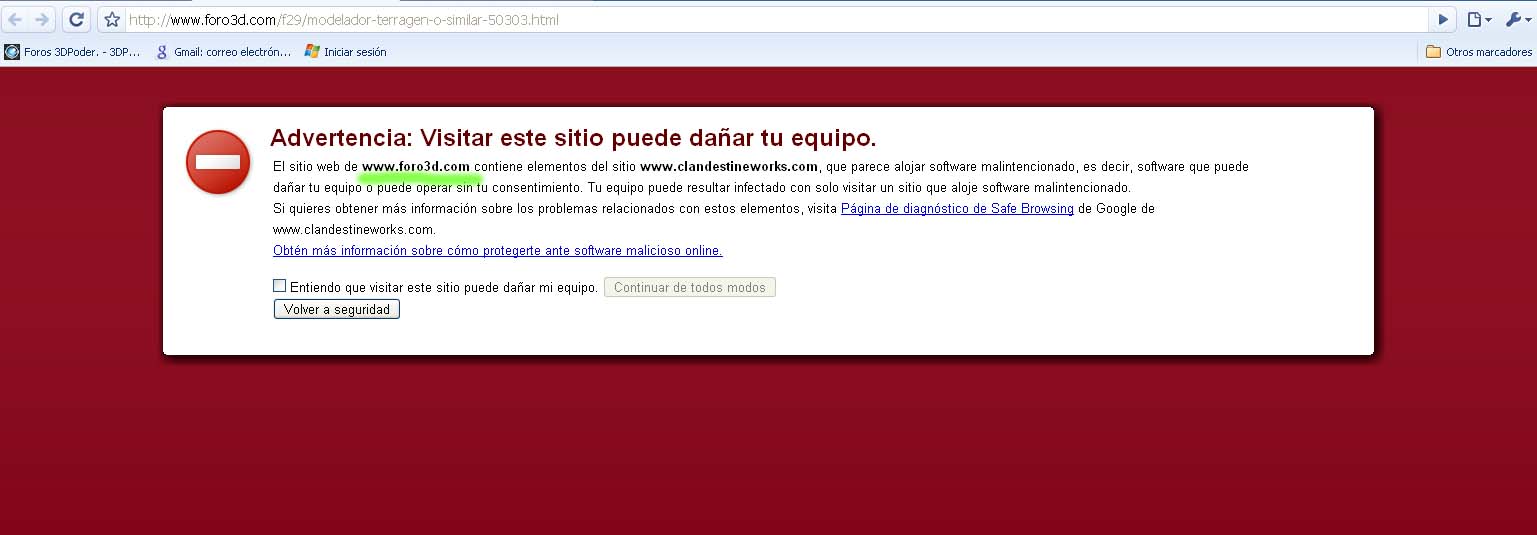Click the bold www.clandestineworks.com text
Viewport: 1537px width, 535px height.
729,167
